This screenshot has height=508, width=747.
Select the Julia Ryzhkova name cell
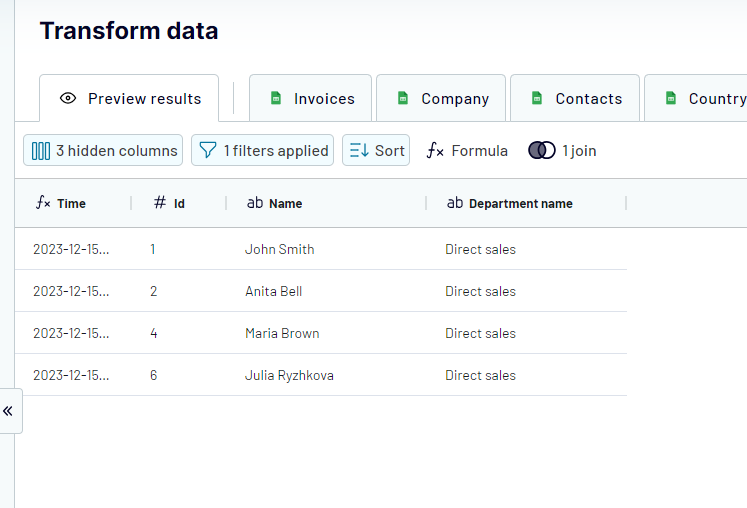point(289,375)
